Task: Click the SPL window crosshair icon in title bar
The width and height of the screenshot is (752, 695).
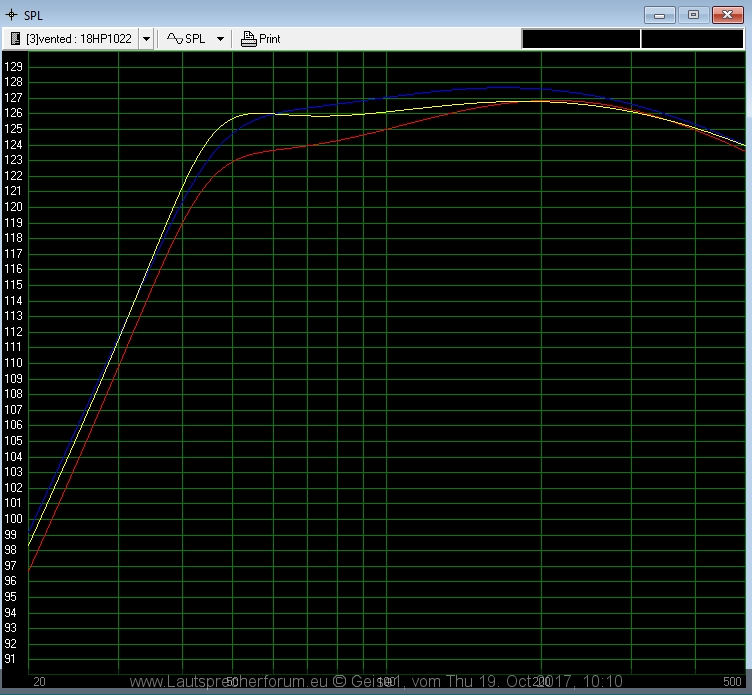Action: click(x=11, y=15)
